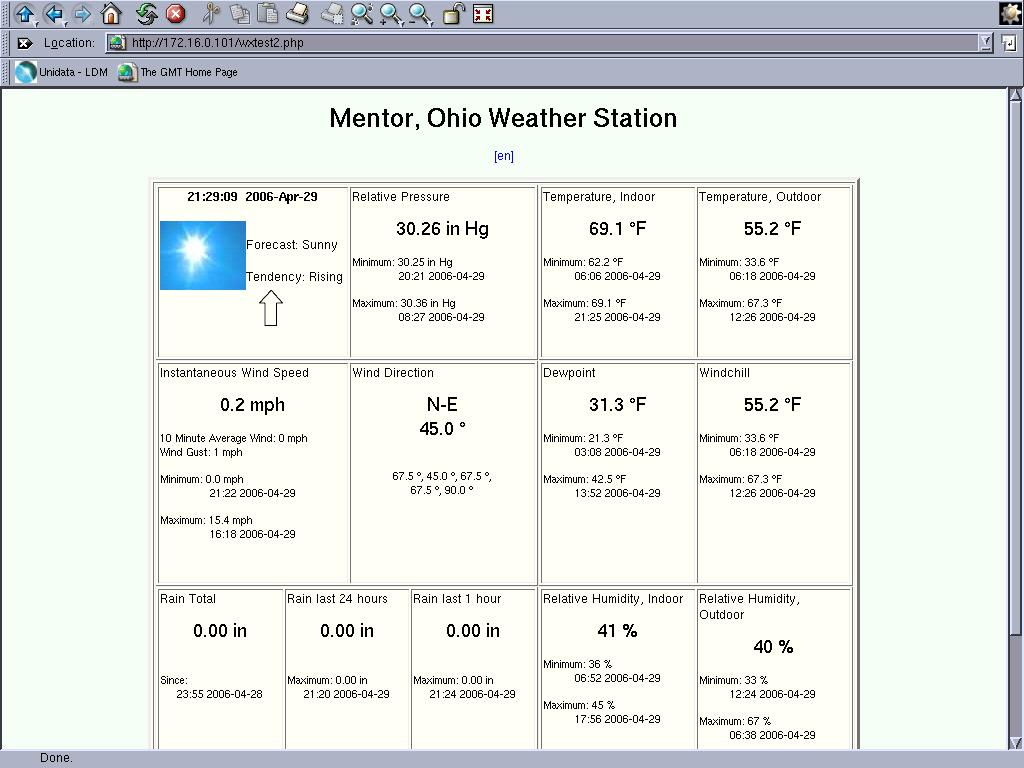Zoom in with the plus magnifier

pyautogui.click(x=391, y=14)
